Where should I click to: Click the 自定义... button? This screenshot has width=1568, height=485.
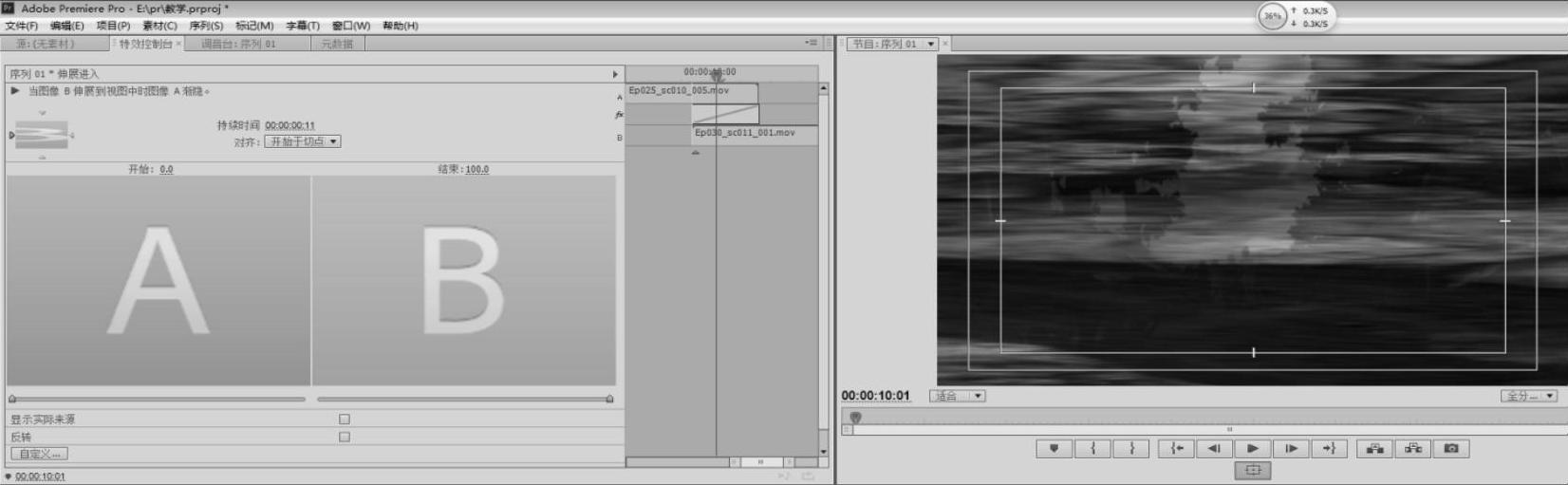coord(40,454)
